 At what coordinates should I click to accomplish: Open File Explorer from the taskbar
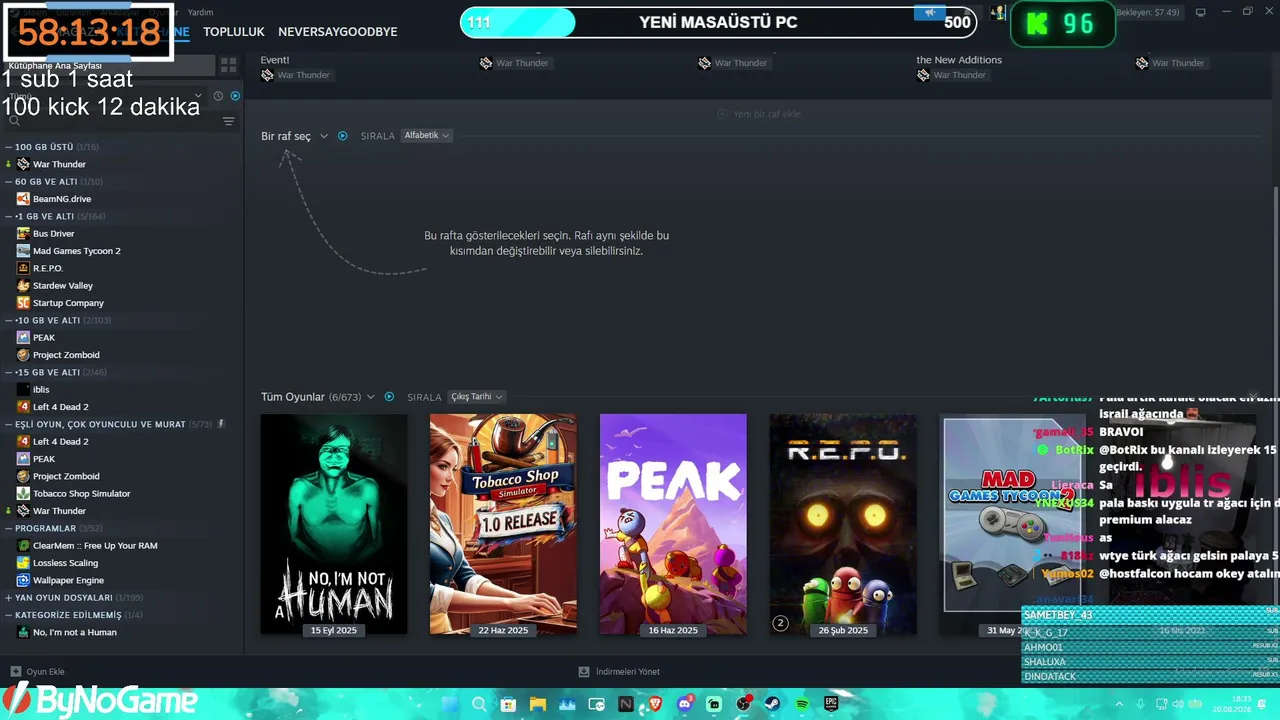(537, 704)
